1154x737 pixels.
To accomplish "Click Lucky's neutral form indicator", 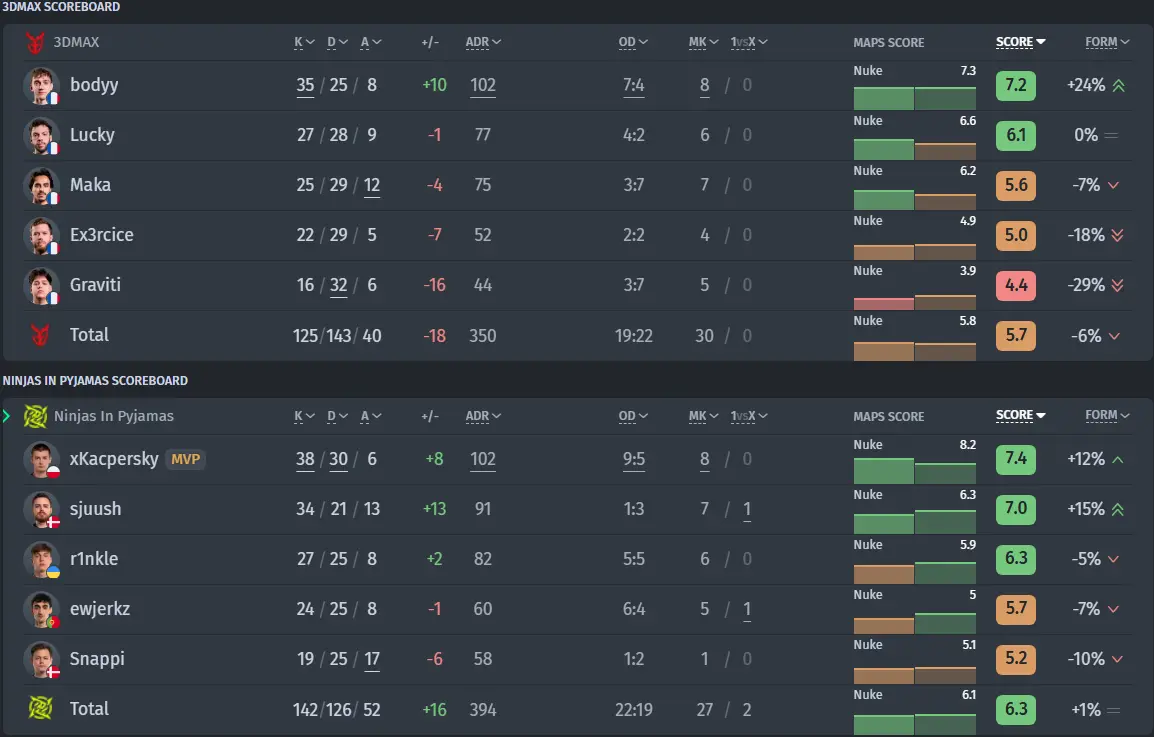I will point(1111,135).
